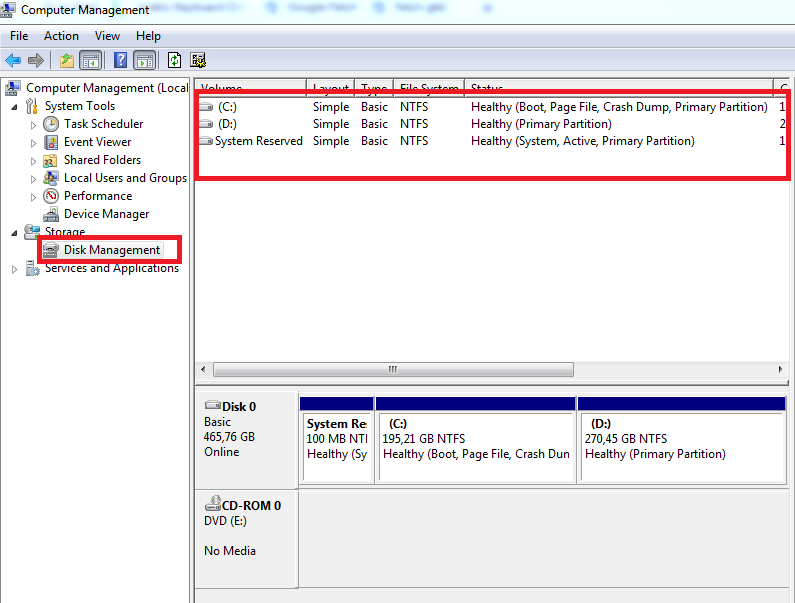This screenshot has height=603, width=795.
Task: Click the Refresh toolbar icon
Action: pos(174,60)
